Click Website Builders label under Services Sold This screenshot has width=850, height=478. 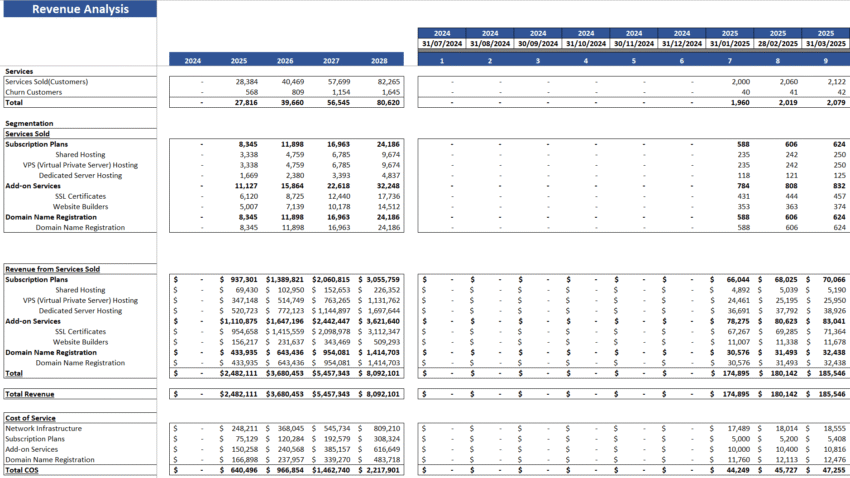coord(80,206)
